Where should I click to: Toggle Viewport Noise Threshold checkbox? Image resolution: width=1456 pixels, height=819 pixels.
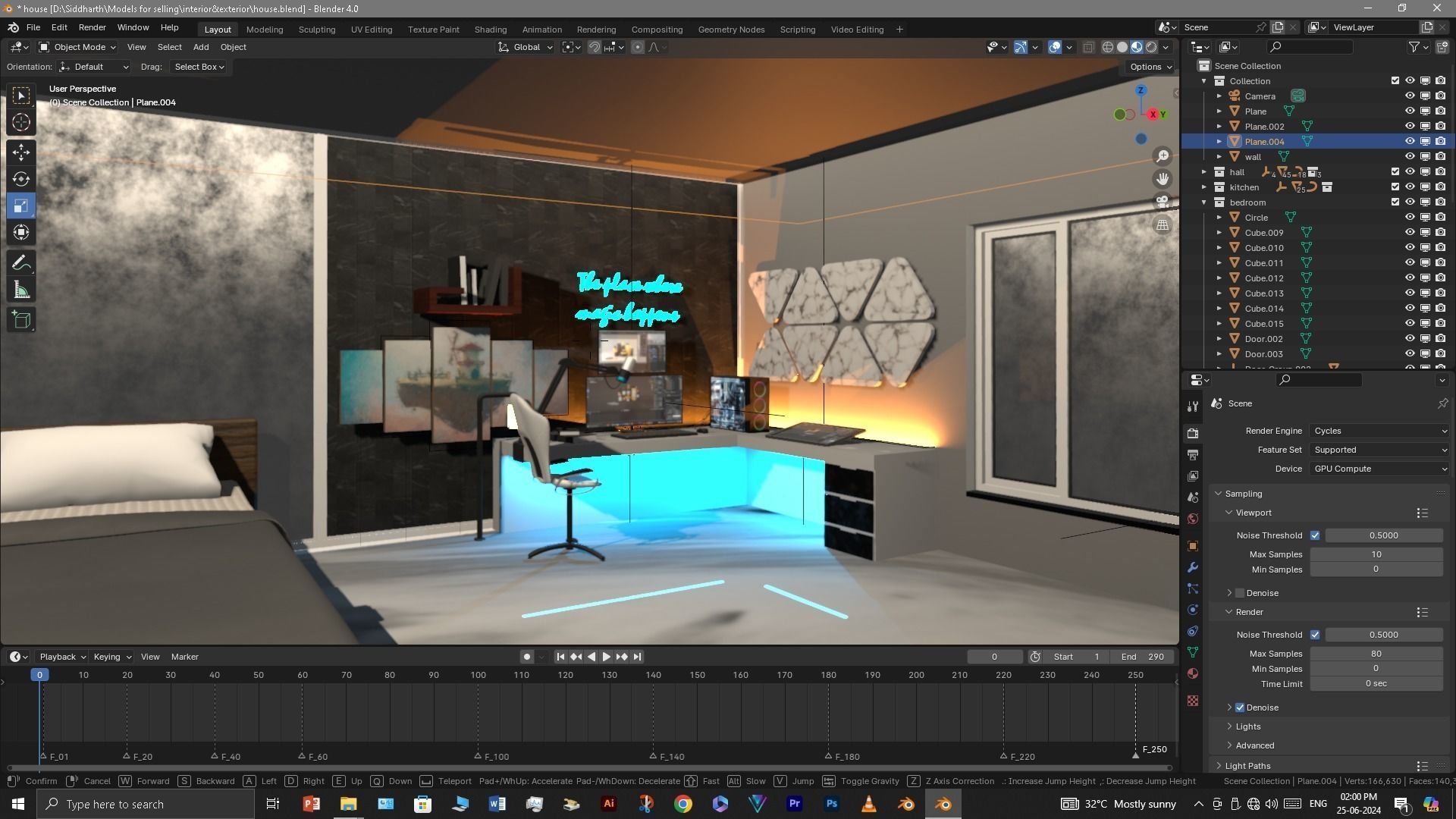pyautogui.click(x=1315, y=535)
